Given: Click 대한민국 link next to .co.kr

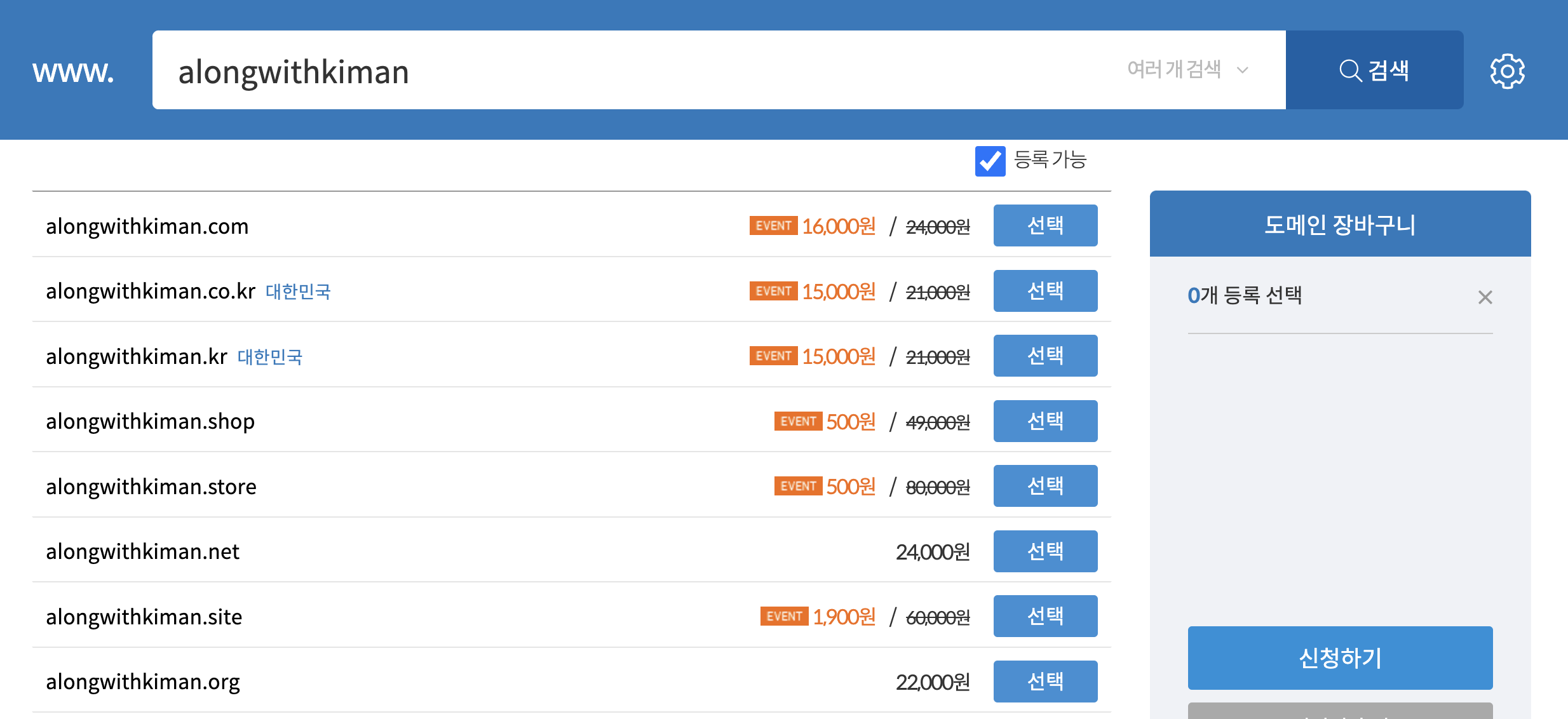Looking at the screenshot, I should [298, 292].
